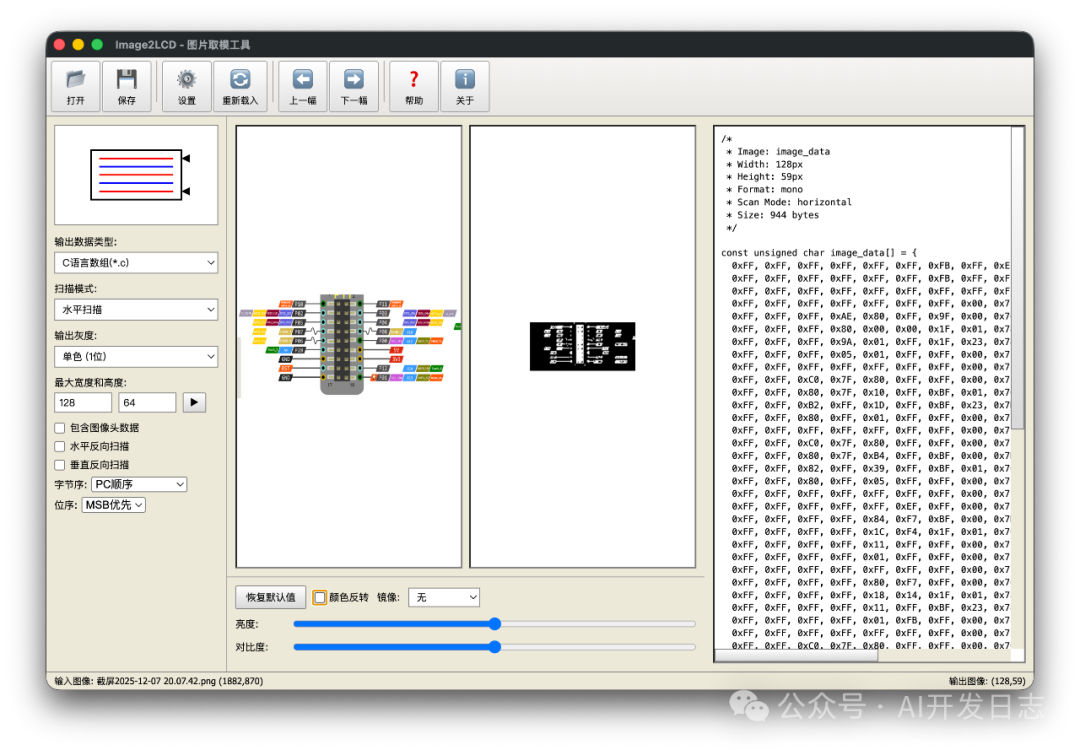This screenshot has height=750, width=1080.
Task: Open help via the 帮助 question mark
Action: point(414,86)
